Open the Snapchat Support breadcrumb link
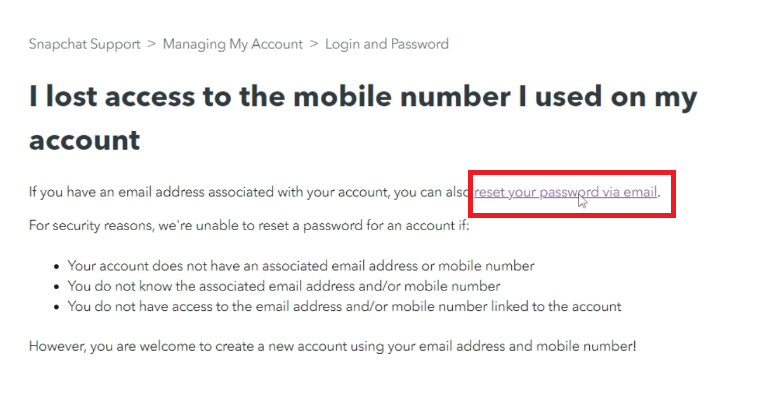This screenshot has height=404, width=774. tap(83, 44)
